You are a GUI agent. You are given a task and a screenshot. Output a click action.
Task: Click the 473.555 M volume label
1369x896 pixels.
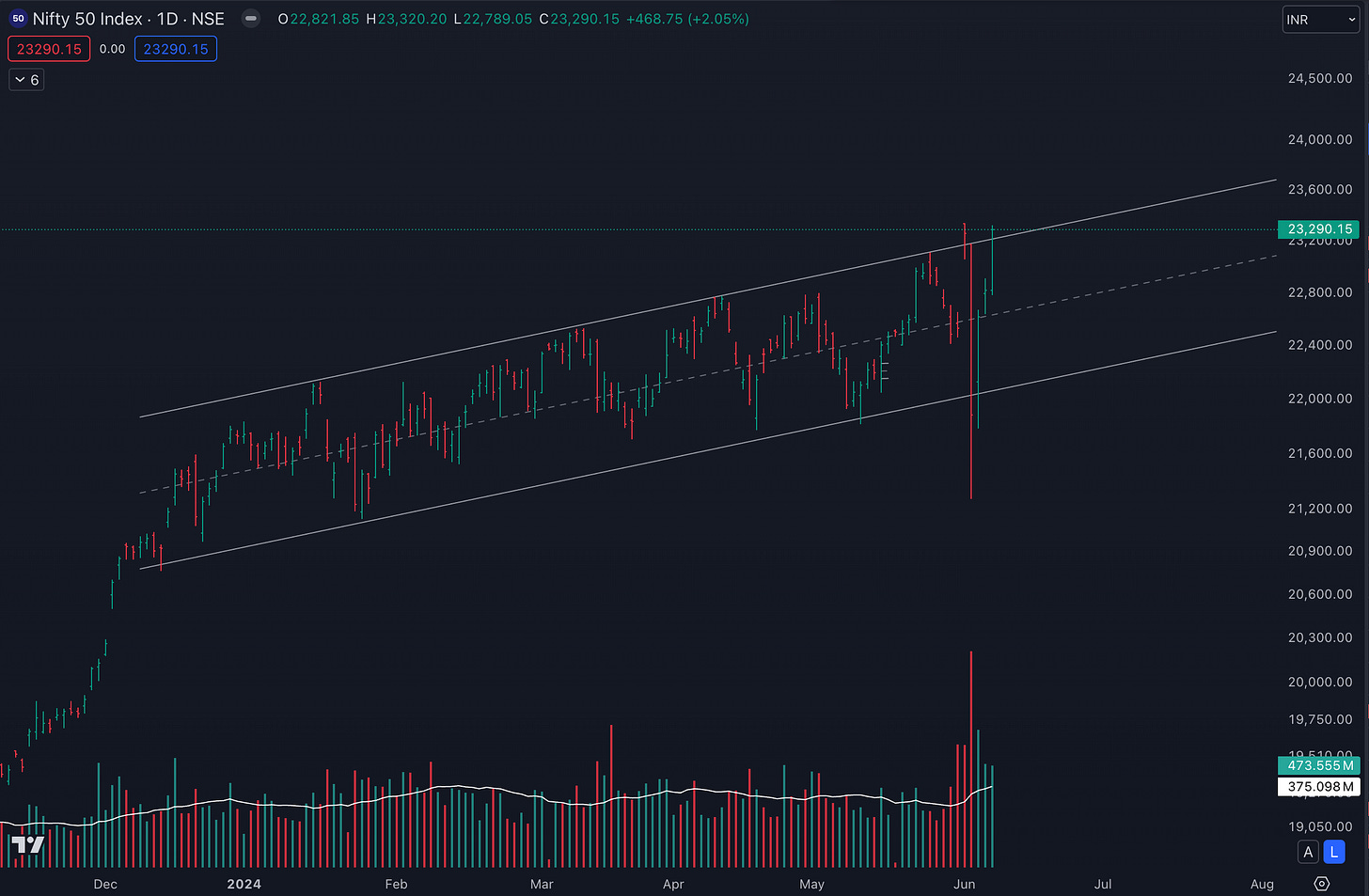click(1319, 766)
